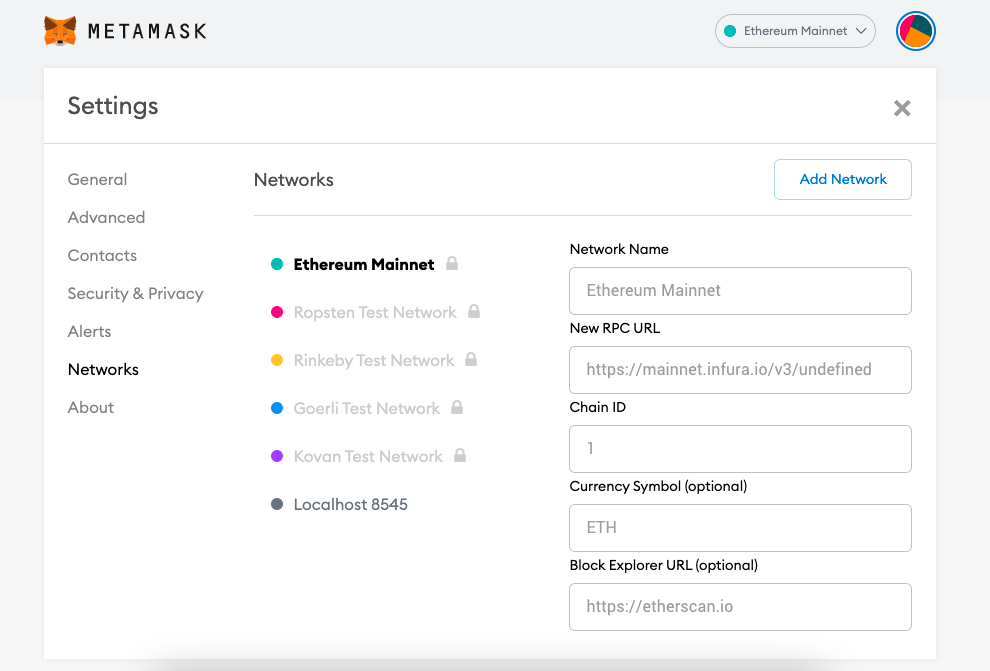Open Security & Privacy settings
The height and width of the screenshot is (671, 990).
point(135,294)
